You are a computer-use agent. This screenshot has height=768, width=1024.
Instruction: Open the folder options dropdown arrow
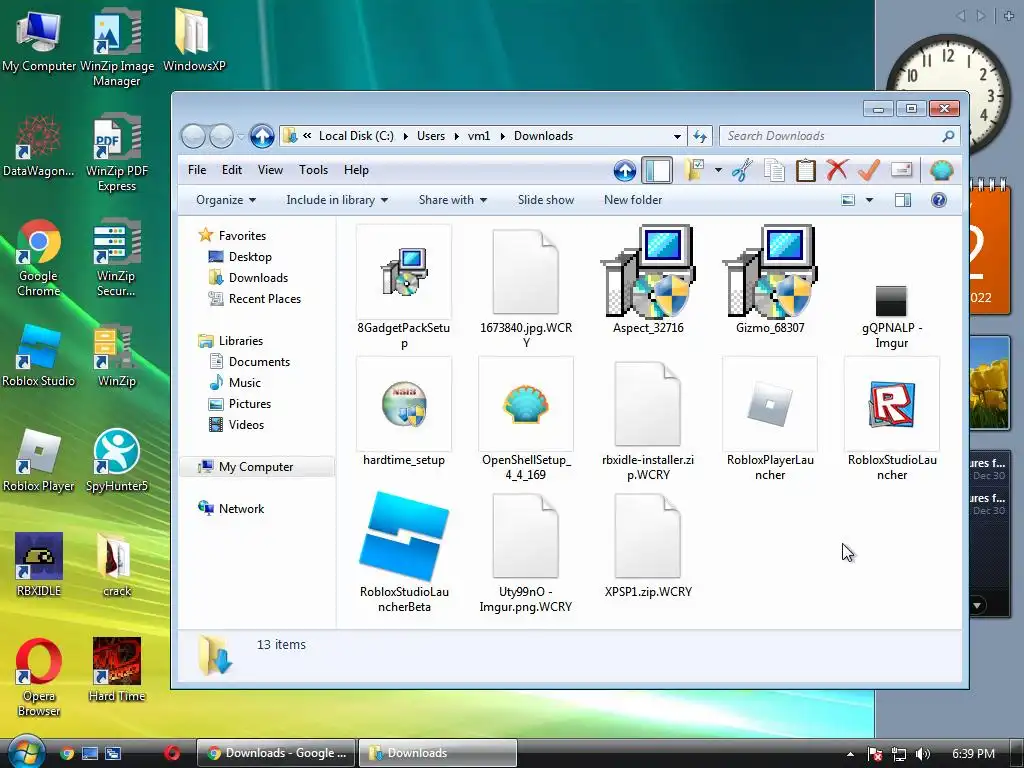click(718, 170)
